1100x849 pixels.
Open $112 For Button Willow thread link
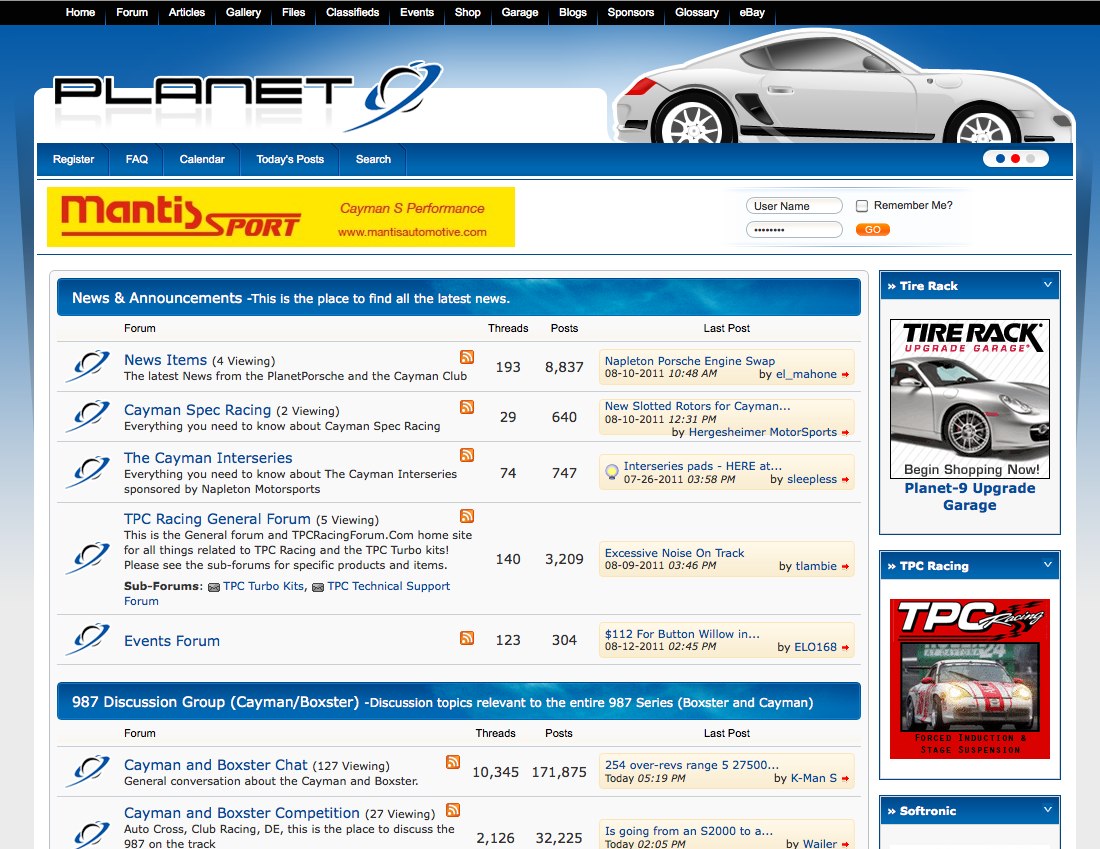pos(682,634)
